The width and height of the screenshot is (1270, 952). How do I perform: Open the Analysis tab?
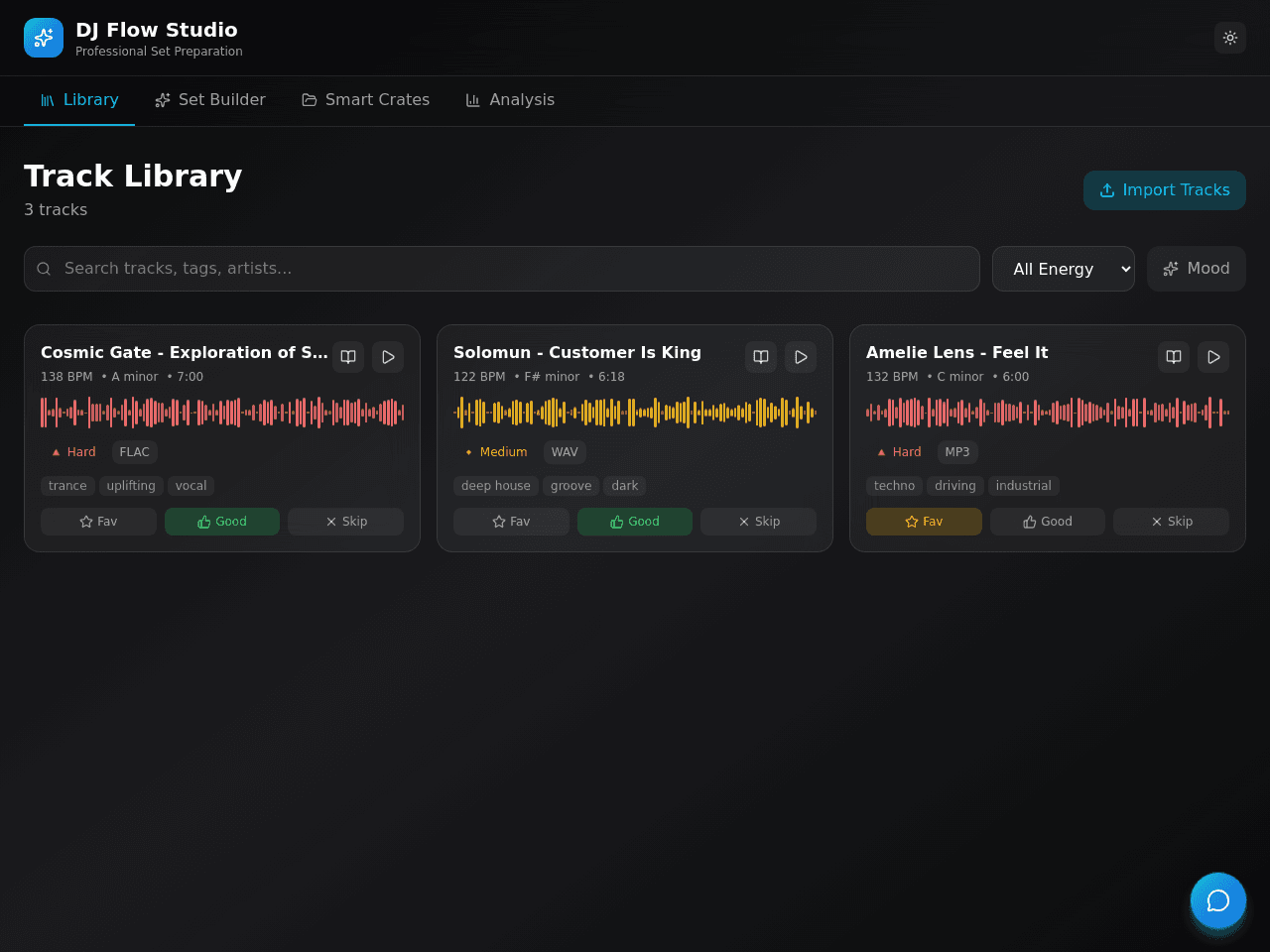[x=510, y=100]
